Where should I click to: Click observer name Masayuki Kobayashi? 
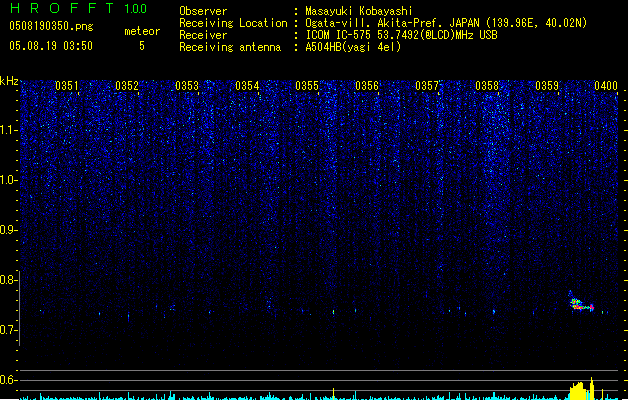click(359, 11)
